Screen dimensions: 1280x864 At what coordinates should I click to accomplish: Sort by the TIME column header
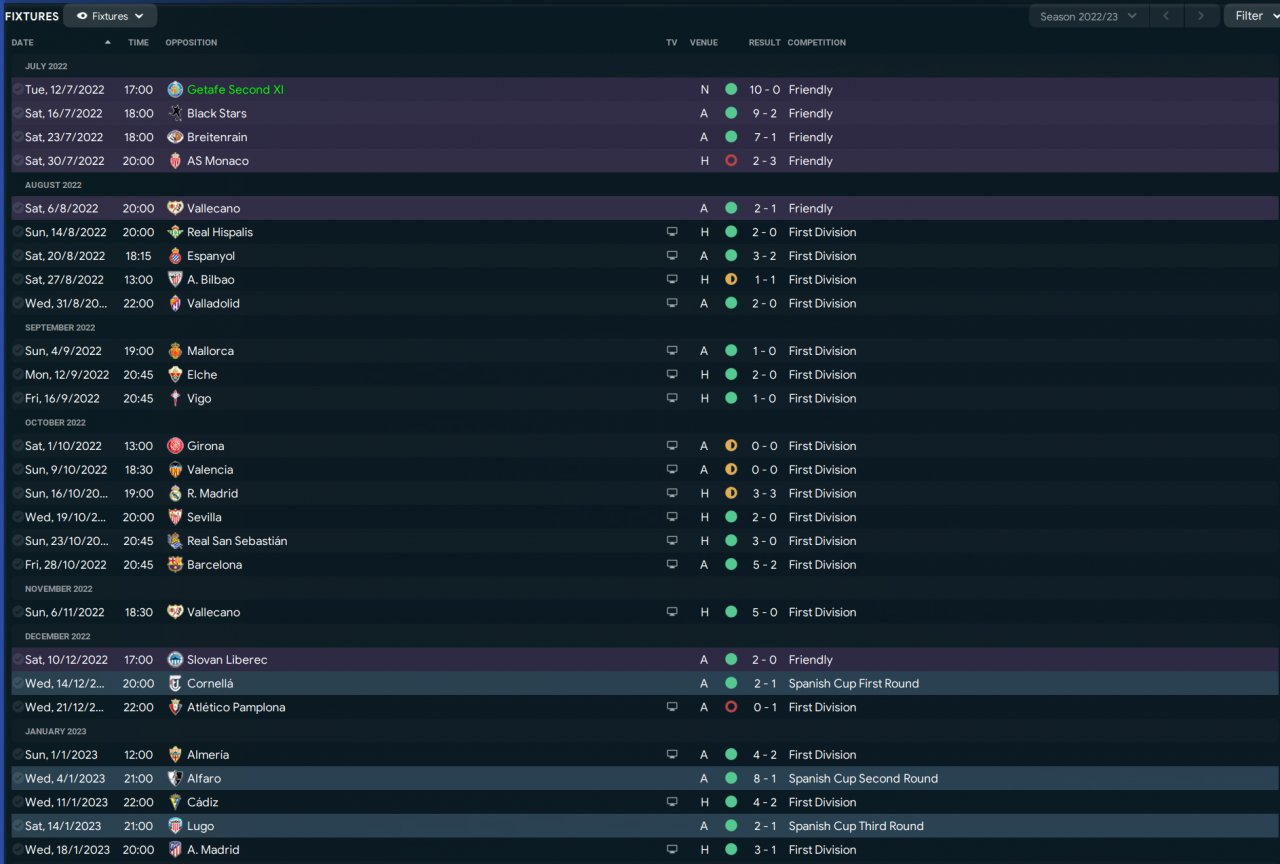click(x=138, y=43)
